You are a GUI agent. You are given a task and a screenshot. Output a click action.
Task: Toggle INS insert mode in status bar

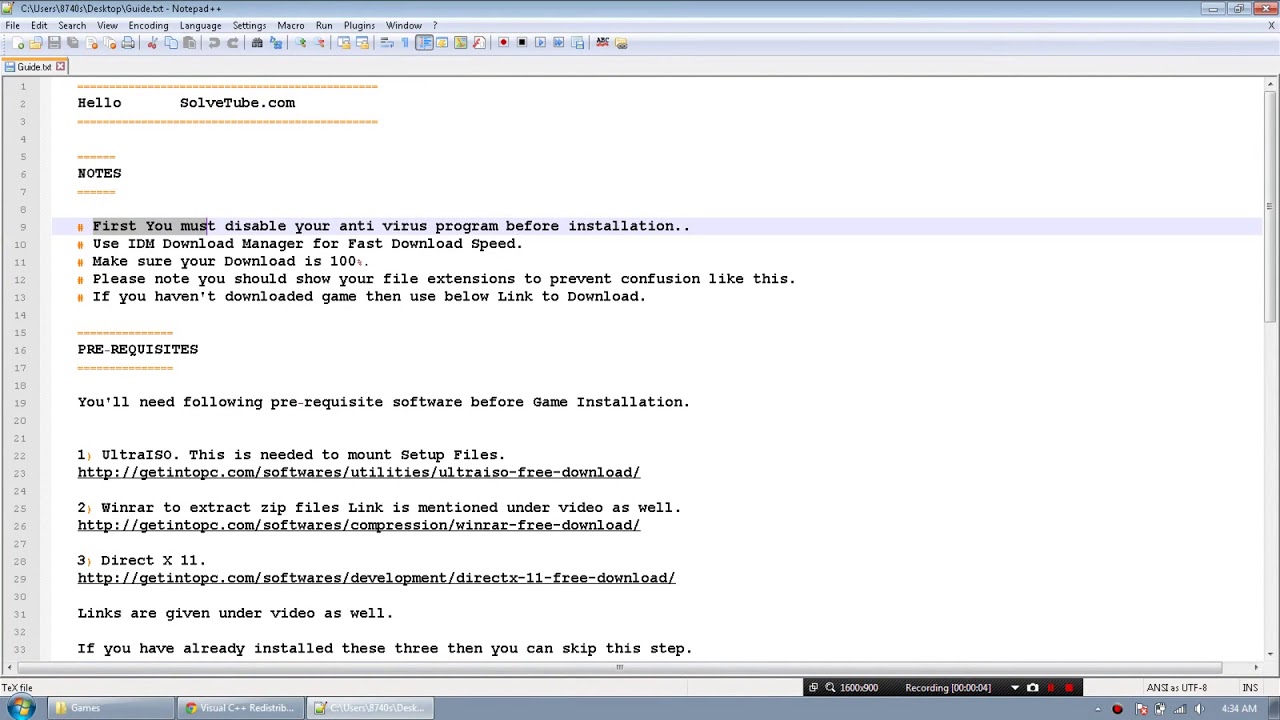1250,688
